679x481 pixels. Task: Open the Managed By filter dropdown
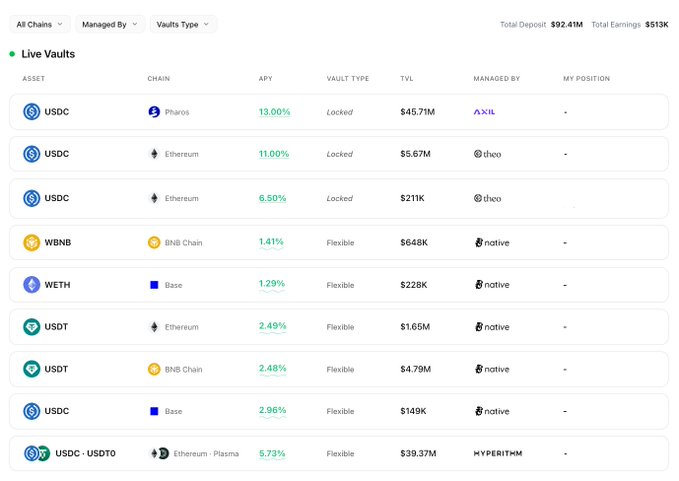click(110, 24)
